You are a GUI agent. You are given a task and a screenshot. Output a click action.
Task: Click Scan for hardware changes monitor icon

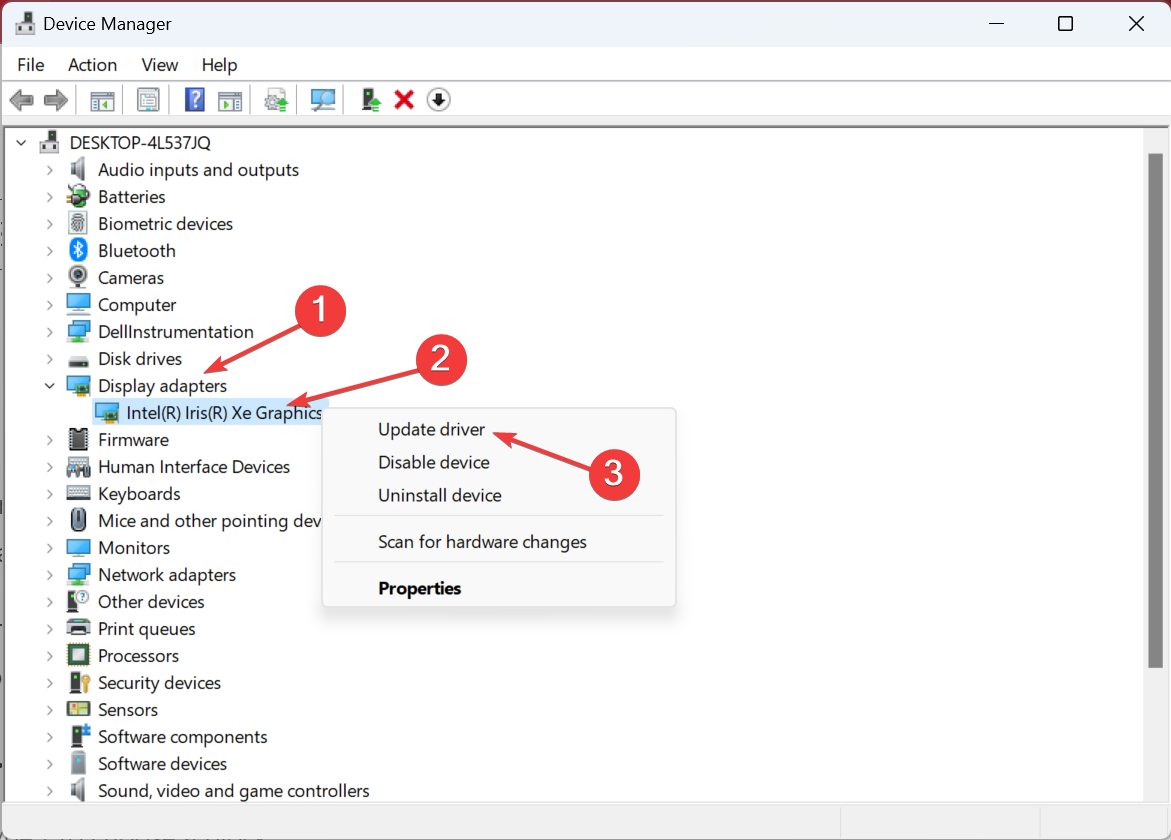pyautogui.click(x=323, y=100)
